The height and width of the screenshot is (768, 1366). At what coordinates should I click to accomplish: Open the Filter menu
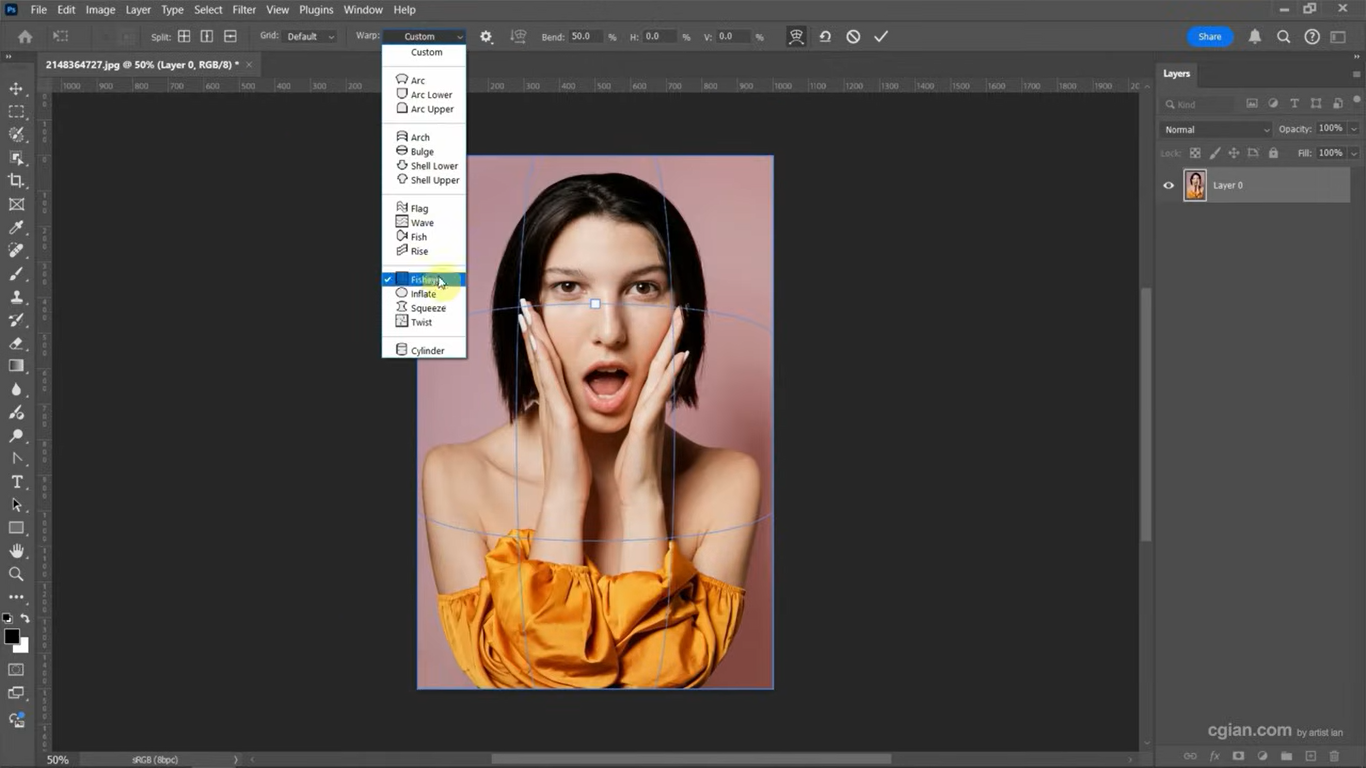click(244, 10)
